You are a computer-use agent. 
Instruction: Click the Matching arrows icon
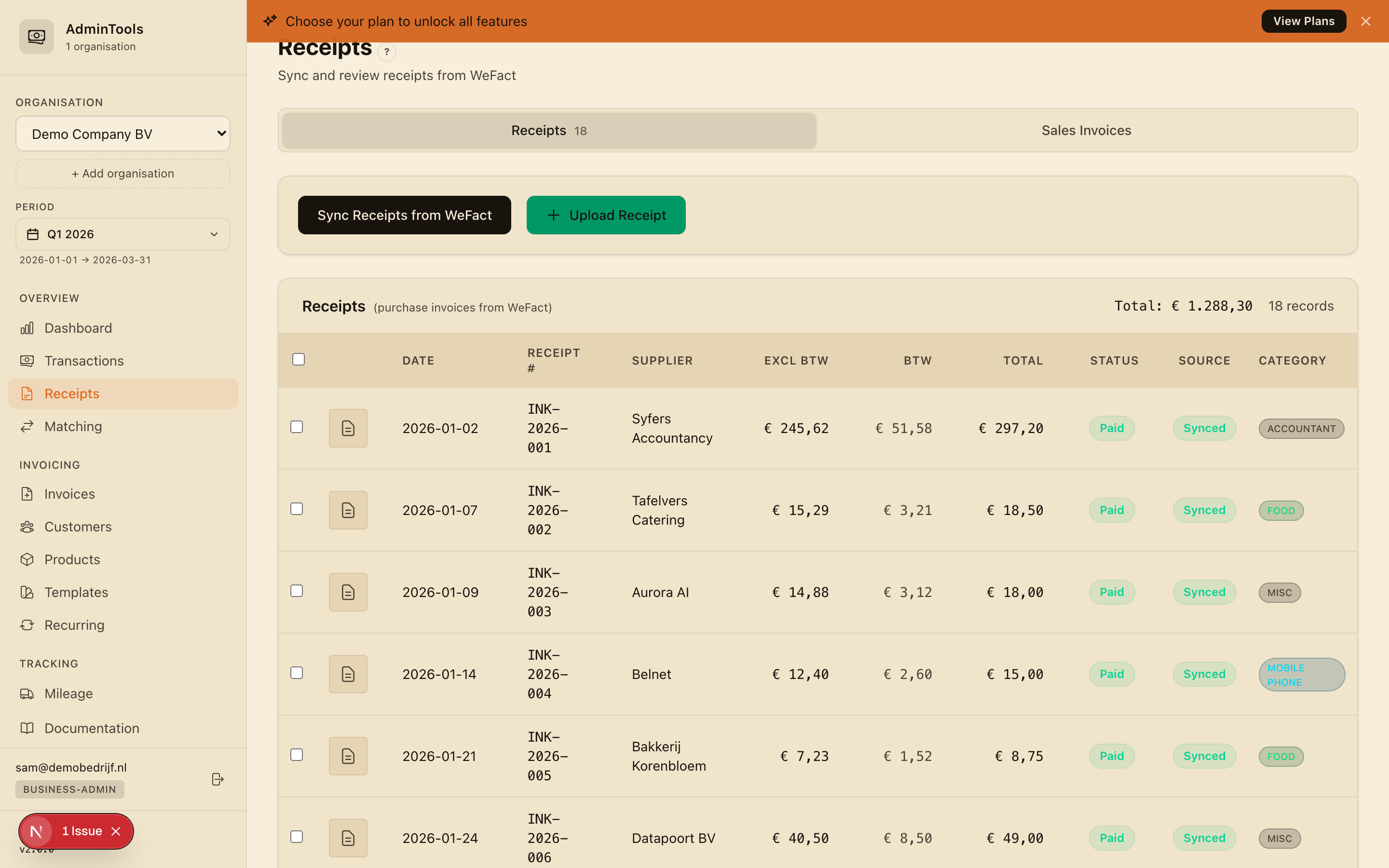pos(27,426)
